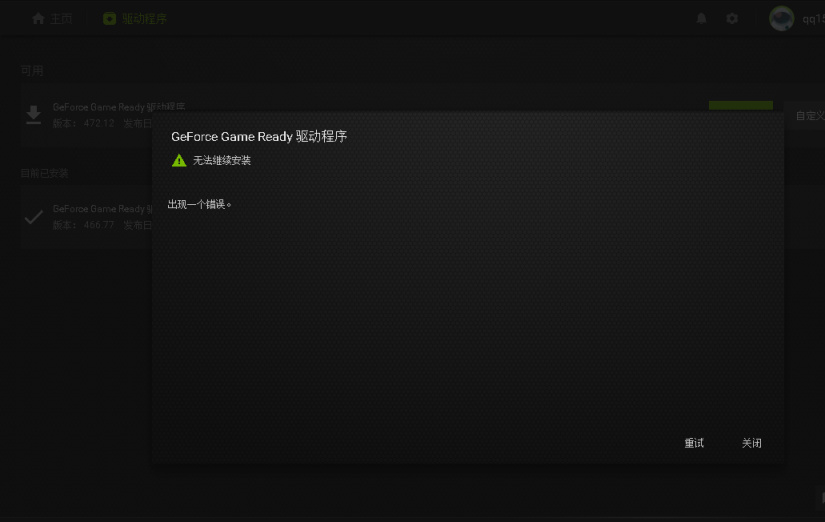Image resolution: width=825 pixels, height=522 pixels.
Task: Click the home house icon
Action: [x=38, y=19]
